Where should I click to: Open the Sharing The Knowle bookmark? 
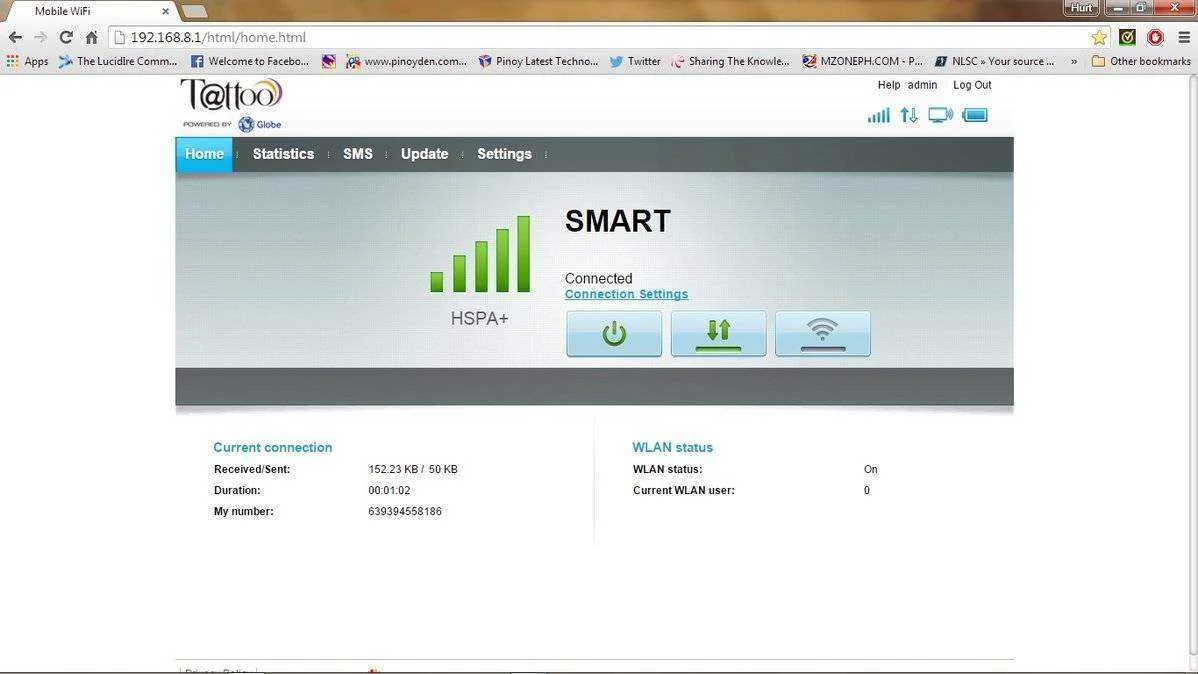[x=730, y=61]
